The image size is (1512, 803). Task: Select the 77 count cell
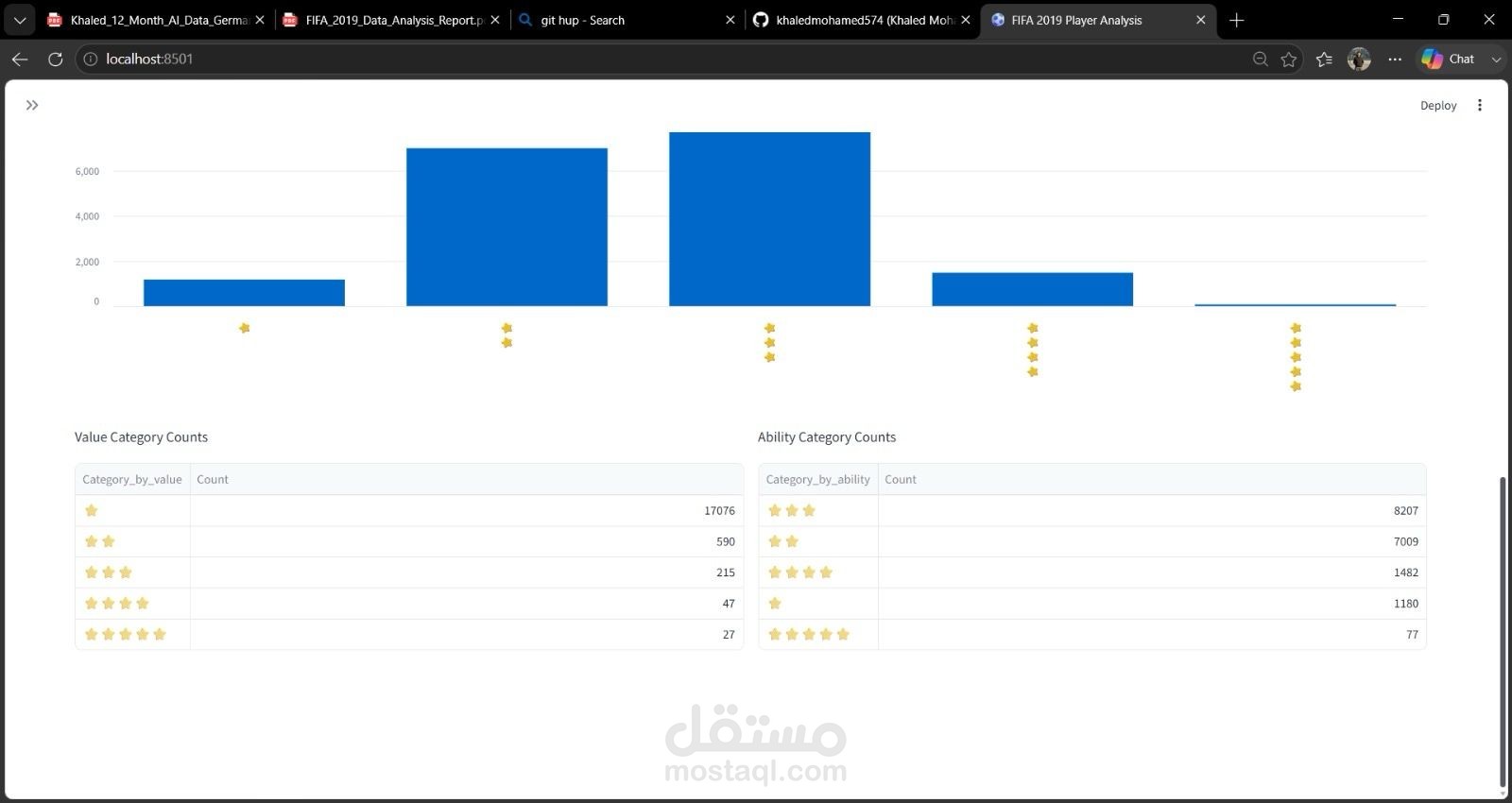pyautogui.click(x=1152, y=635)
